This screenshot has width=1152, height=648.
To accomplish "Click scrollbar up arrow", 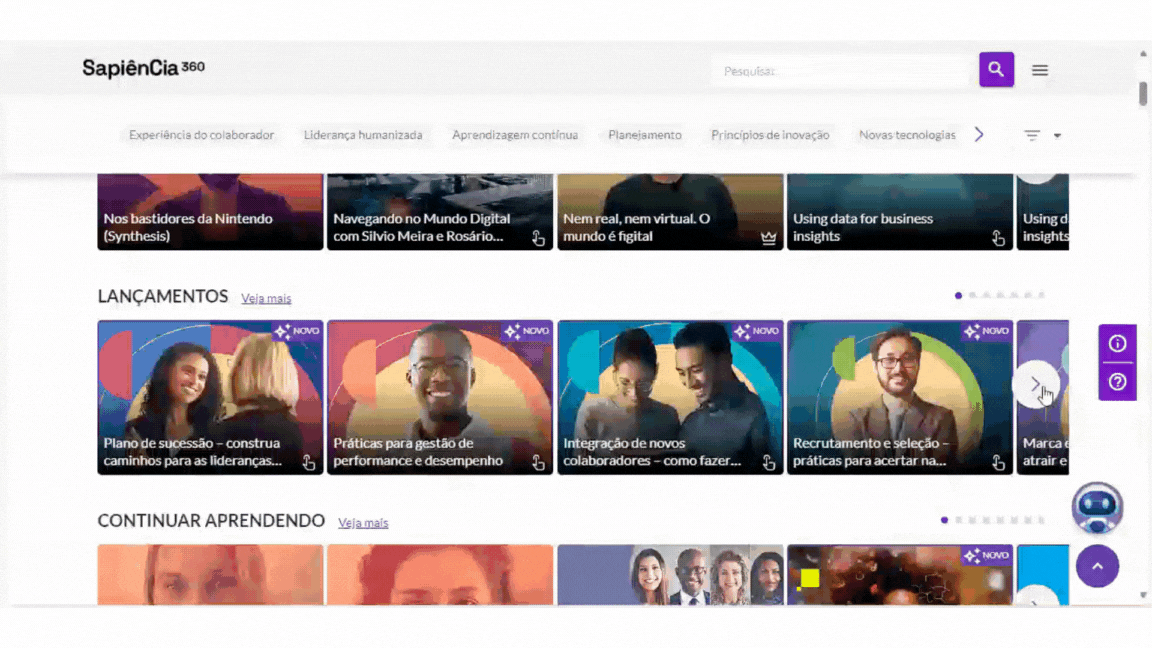I will [x=1143, y=54].
